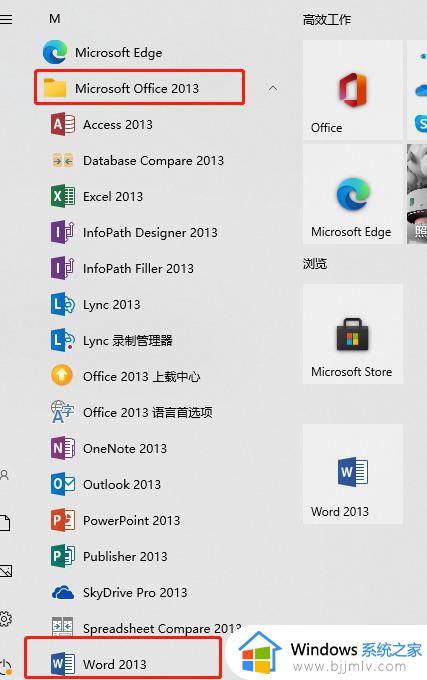Open InfoPath Filler 2013 icon

tap(63, 268)
